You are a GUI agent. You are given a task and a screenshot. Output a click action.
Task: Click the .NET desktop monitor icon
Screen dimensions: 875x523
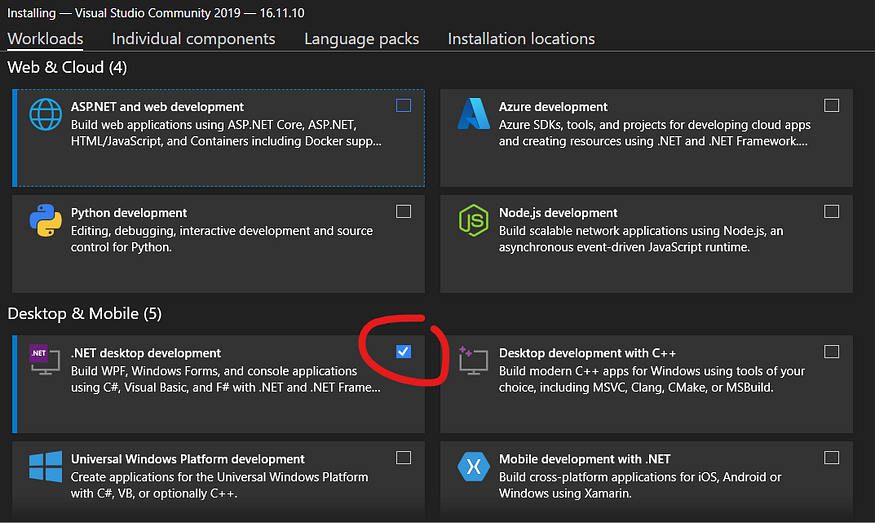pyautogui.click(x=45, y=360)
